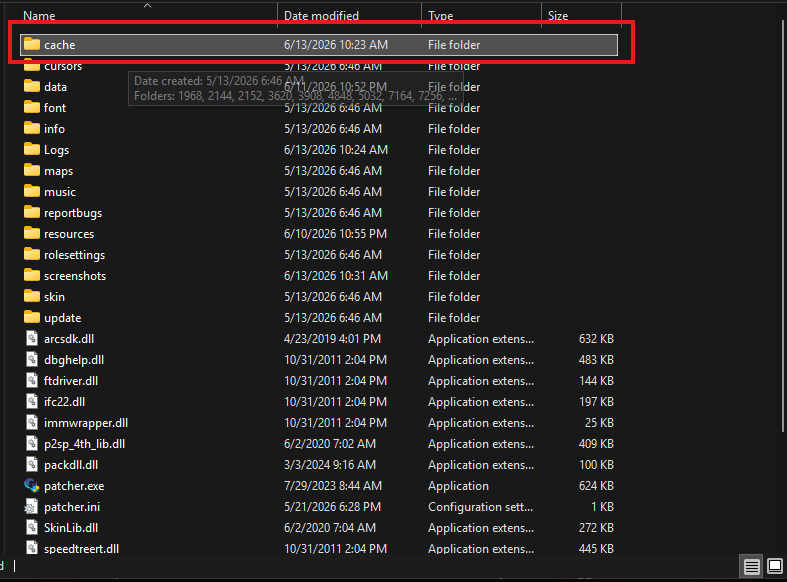
Task: Click the vertical scrollbar of file list
Action: click(783, 226)
